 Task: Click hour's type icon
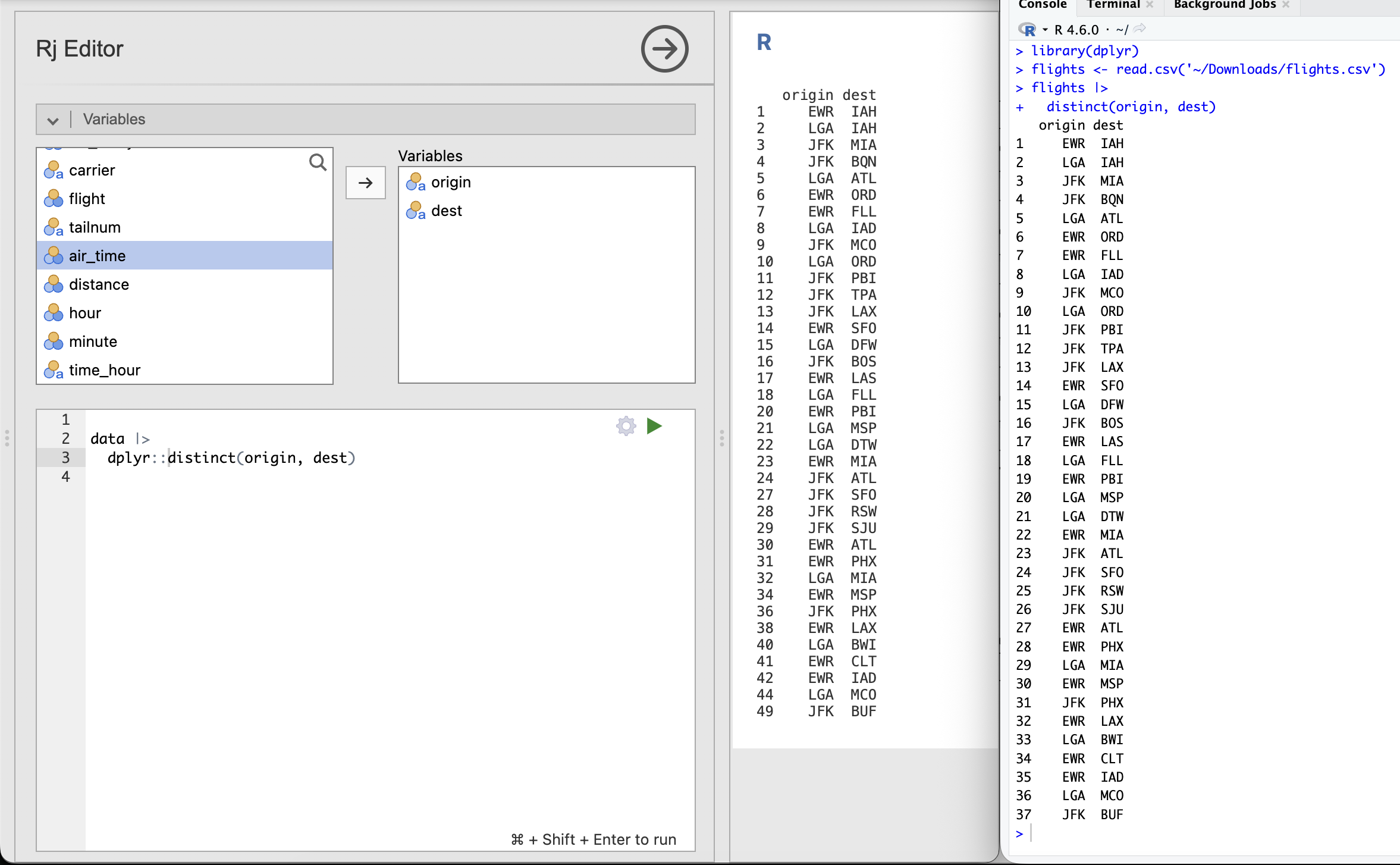54,313
